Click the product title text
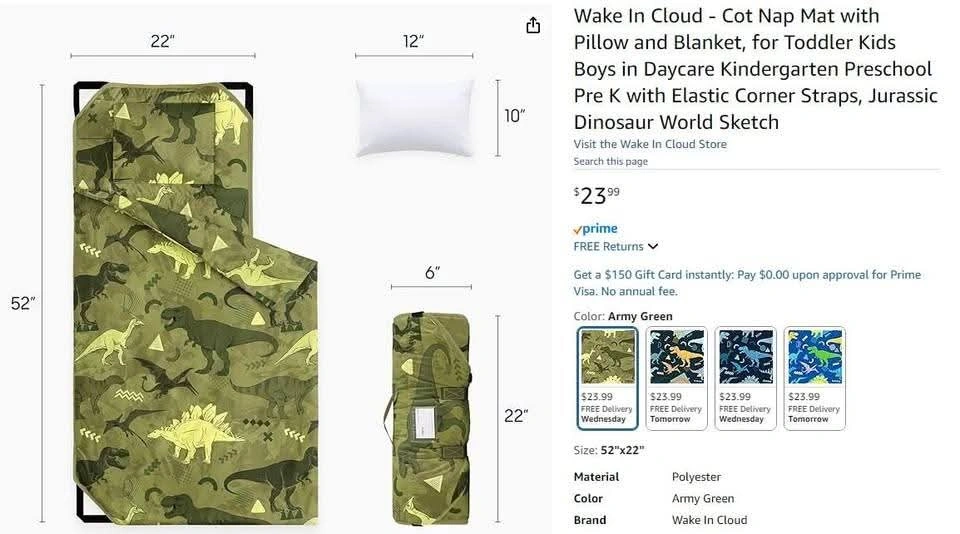 click(756, 69)
